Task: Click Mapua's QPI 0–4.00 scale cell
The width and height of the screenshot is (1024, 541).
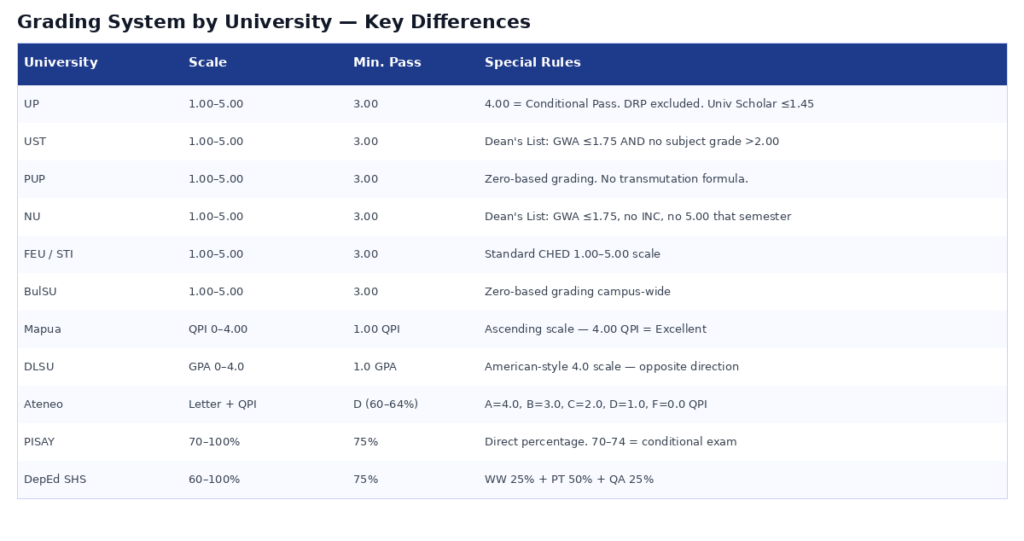Action: (217, 329)
